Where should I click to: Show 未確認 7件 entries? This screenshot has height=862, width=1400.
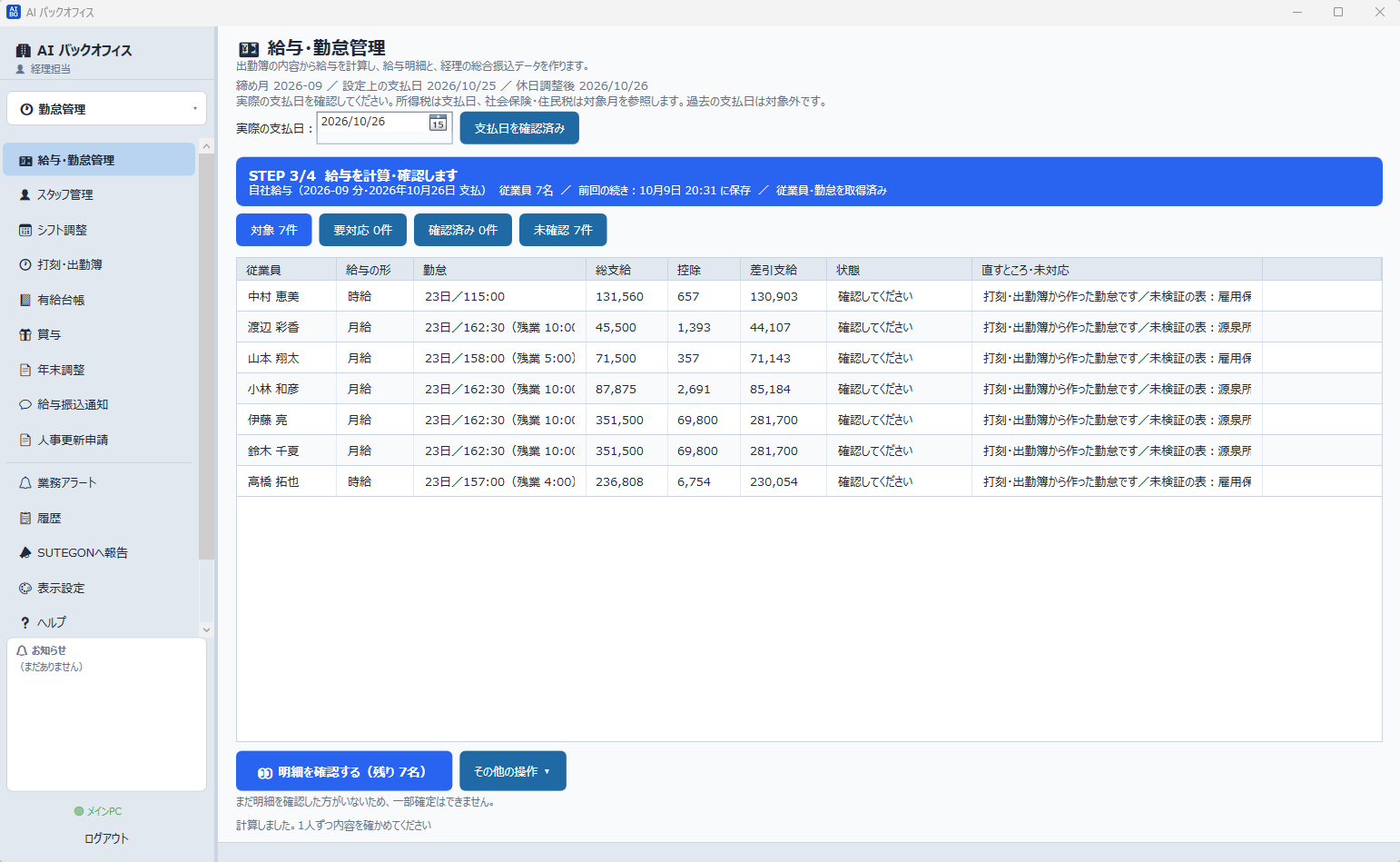click(563, 230)
